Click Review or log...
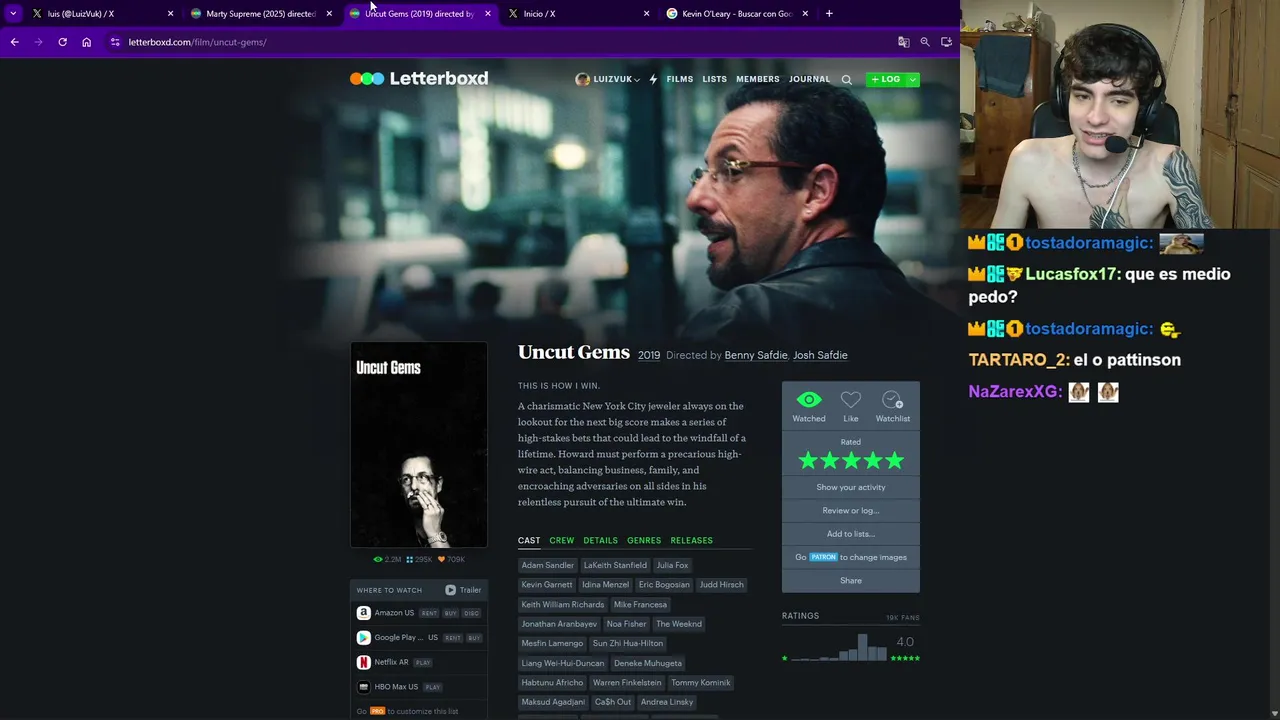 (x=851, y=510)
